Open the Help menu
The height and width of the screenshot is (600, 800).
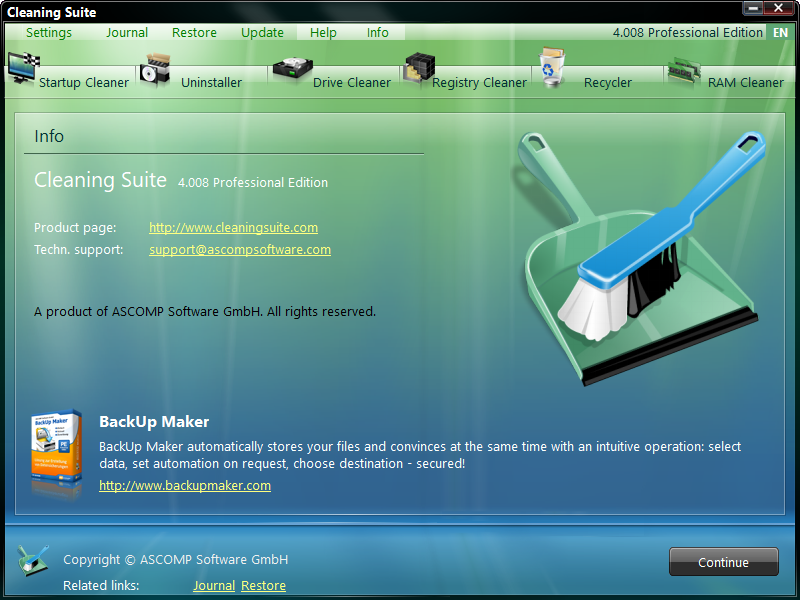tap(323, 33)
